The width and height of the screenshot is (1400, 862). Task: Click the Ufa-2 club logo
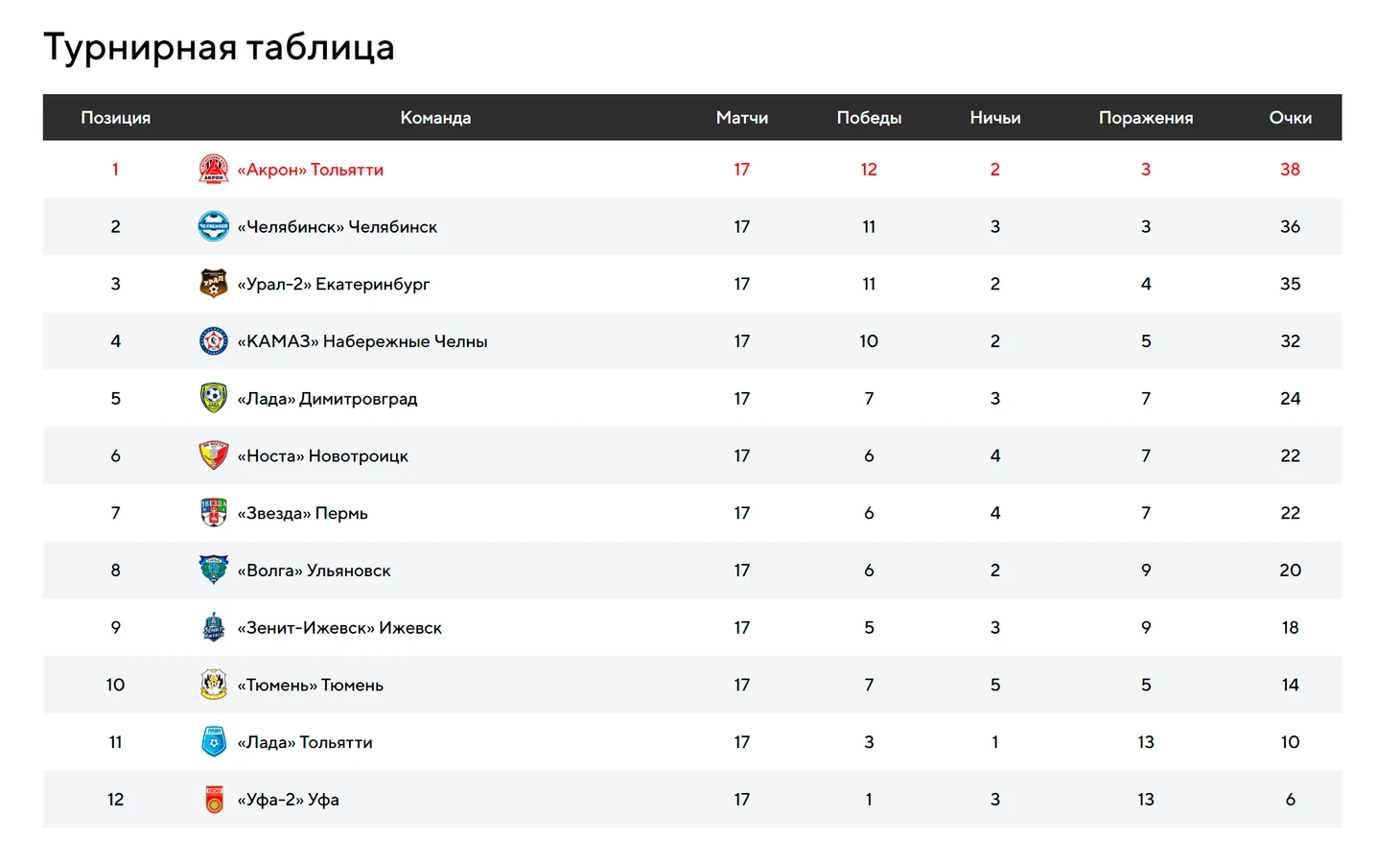tap(213, 800)
